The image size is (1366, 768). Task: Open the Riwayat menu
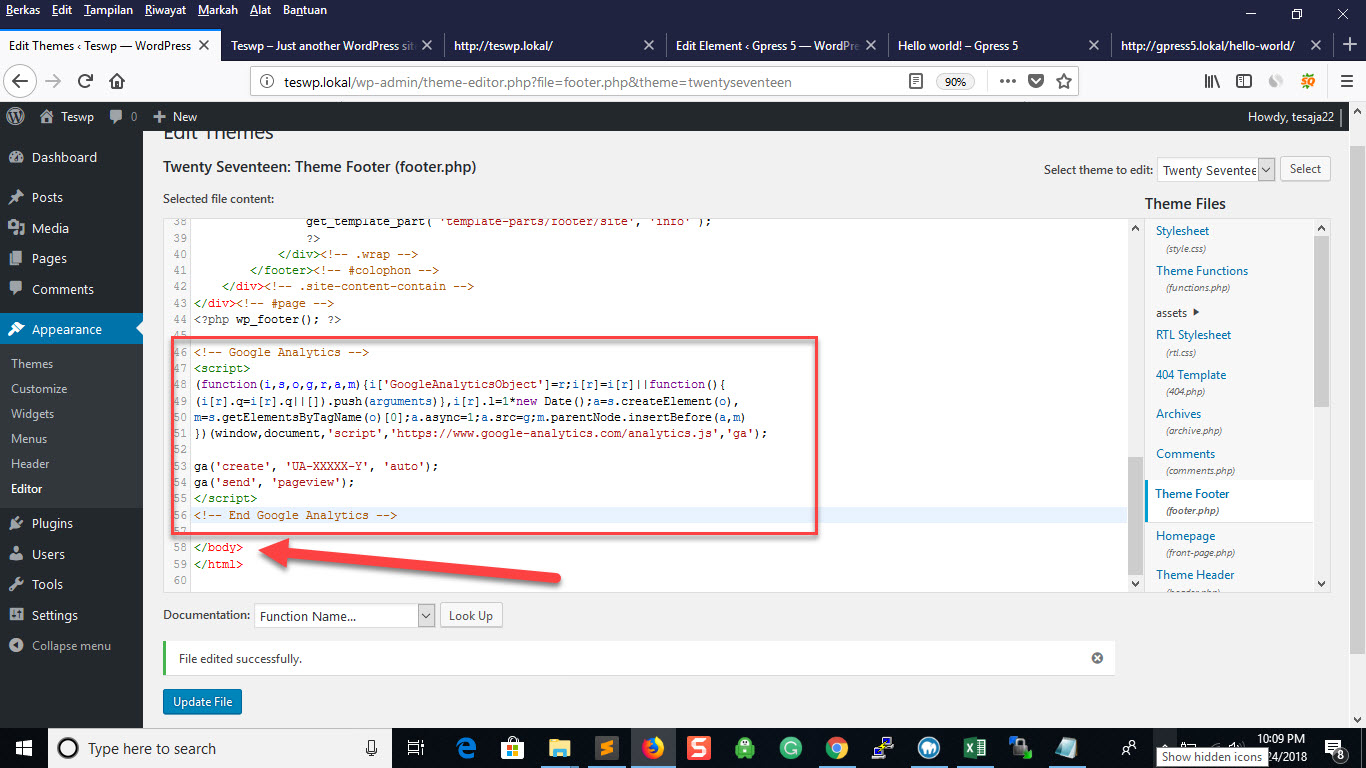[167, 10]
